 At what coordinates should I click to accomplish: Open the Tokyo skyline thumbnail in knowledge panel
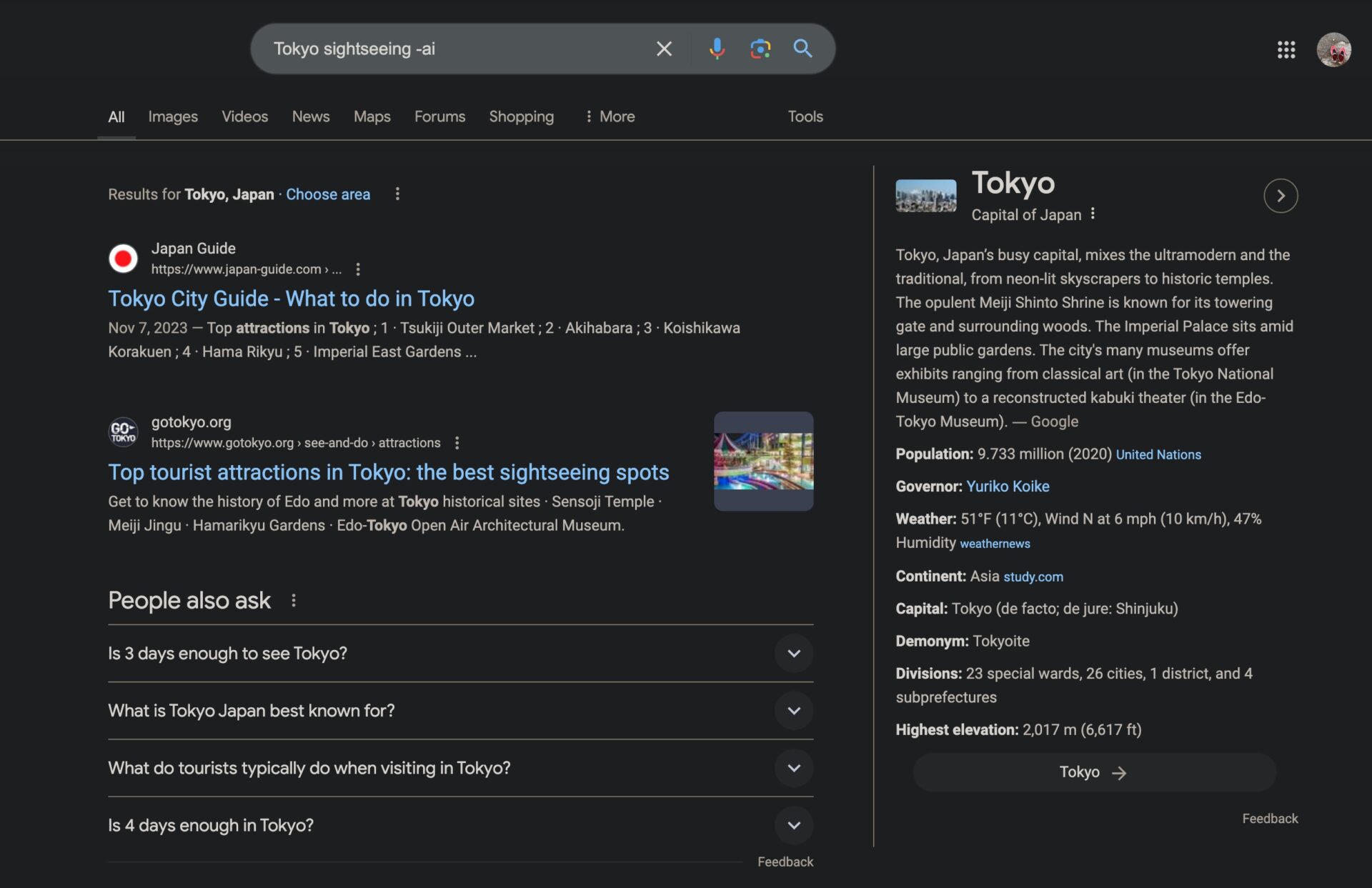coord(926,196)
